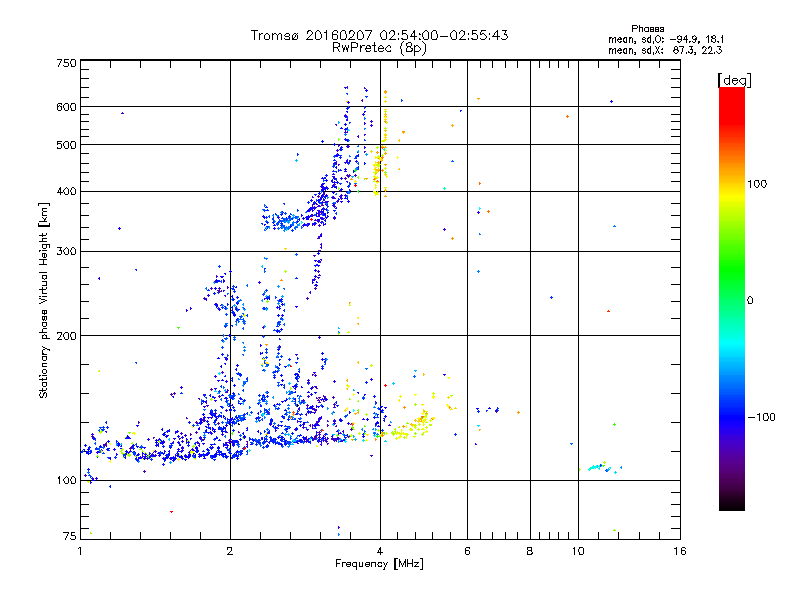Click the title "Tromsø 20160207 02:54:00-02:55:43"
The height and width of the screenshot is (600, 800).
point(379,35)
